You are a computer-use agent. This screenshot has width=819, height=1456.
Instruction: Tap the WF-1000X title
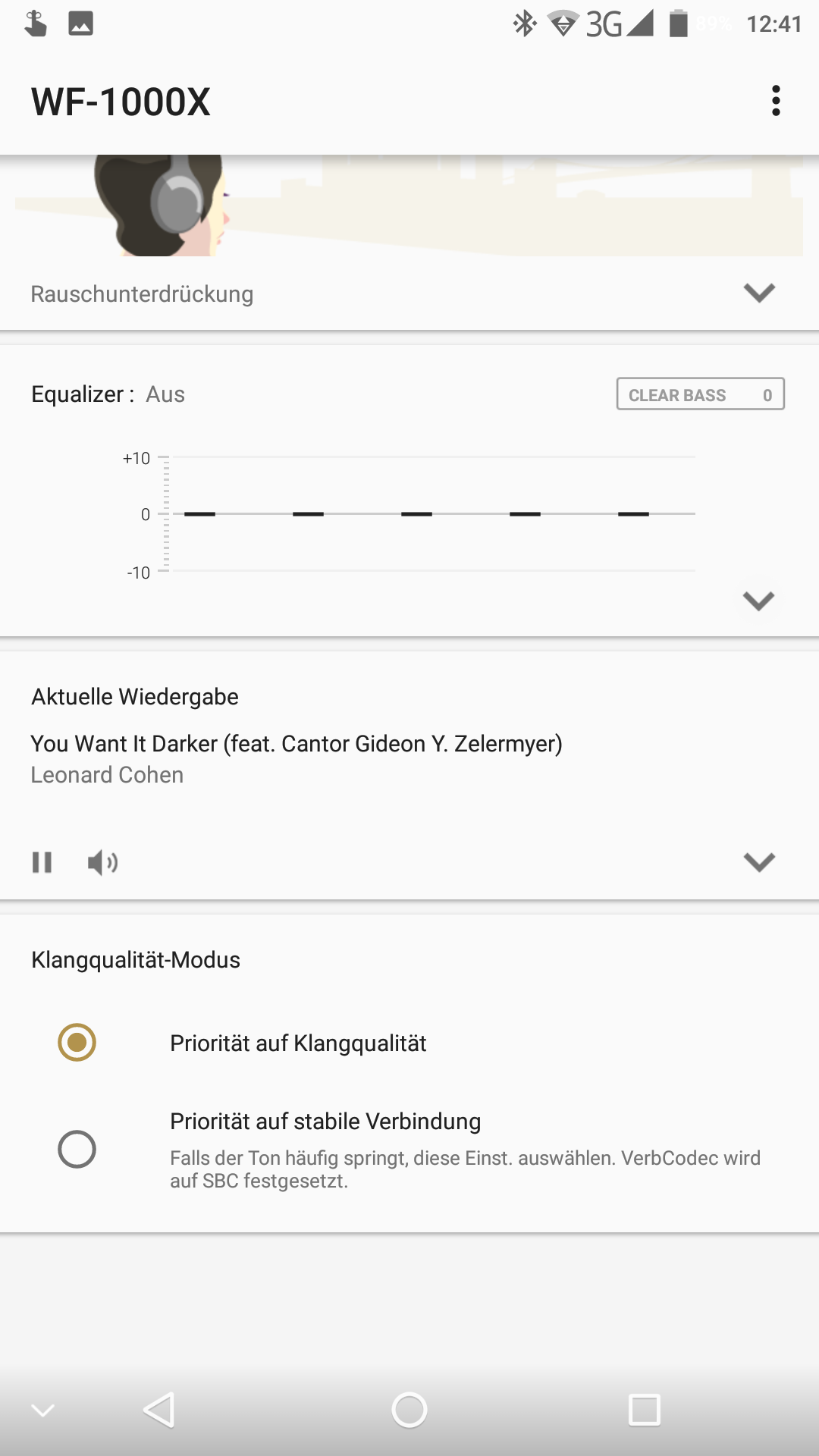pyautogui.click(x=121, y=102)
